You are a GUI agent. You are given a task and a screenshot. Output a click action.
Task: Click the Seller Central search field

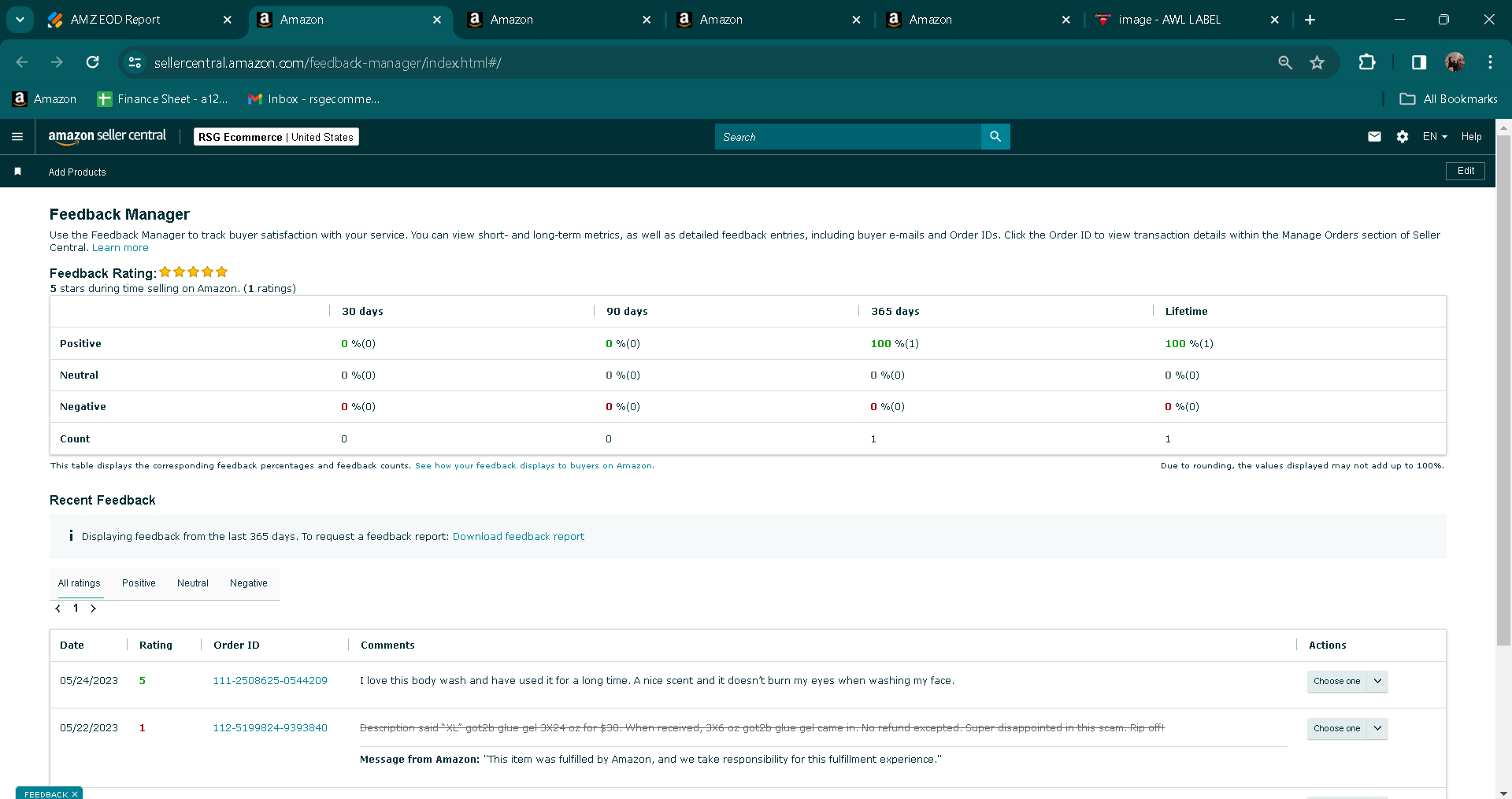pyautogui.click(x=848, y=137)
